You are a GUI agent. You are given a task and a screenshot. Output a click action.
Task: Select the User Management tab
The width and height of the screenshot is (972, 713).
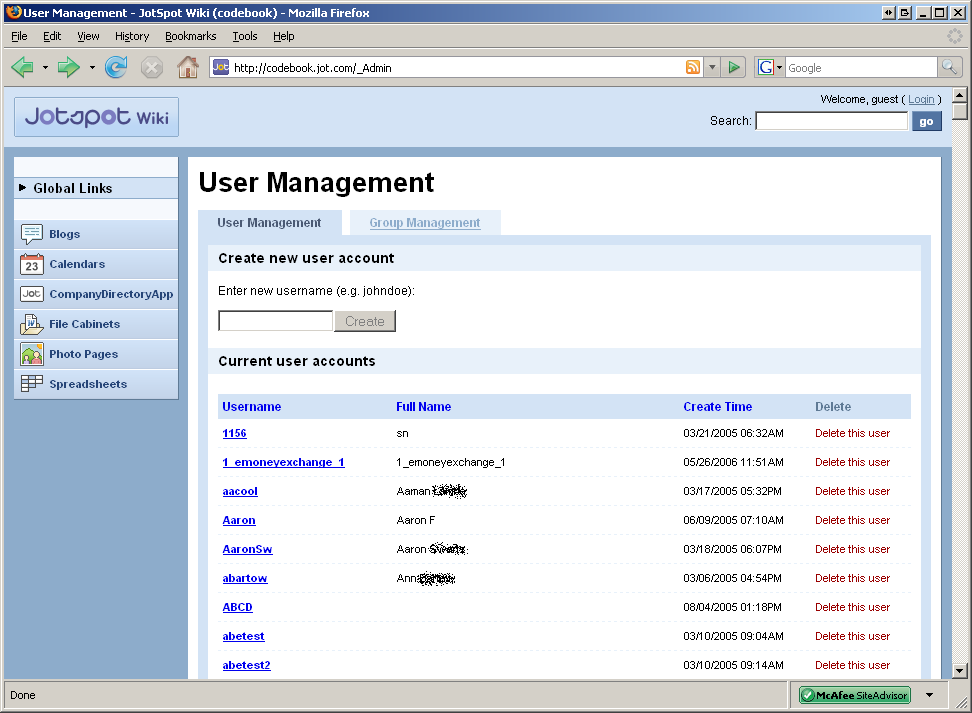click(270, 223)
